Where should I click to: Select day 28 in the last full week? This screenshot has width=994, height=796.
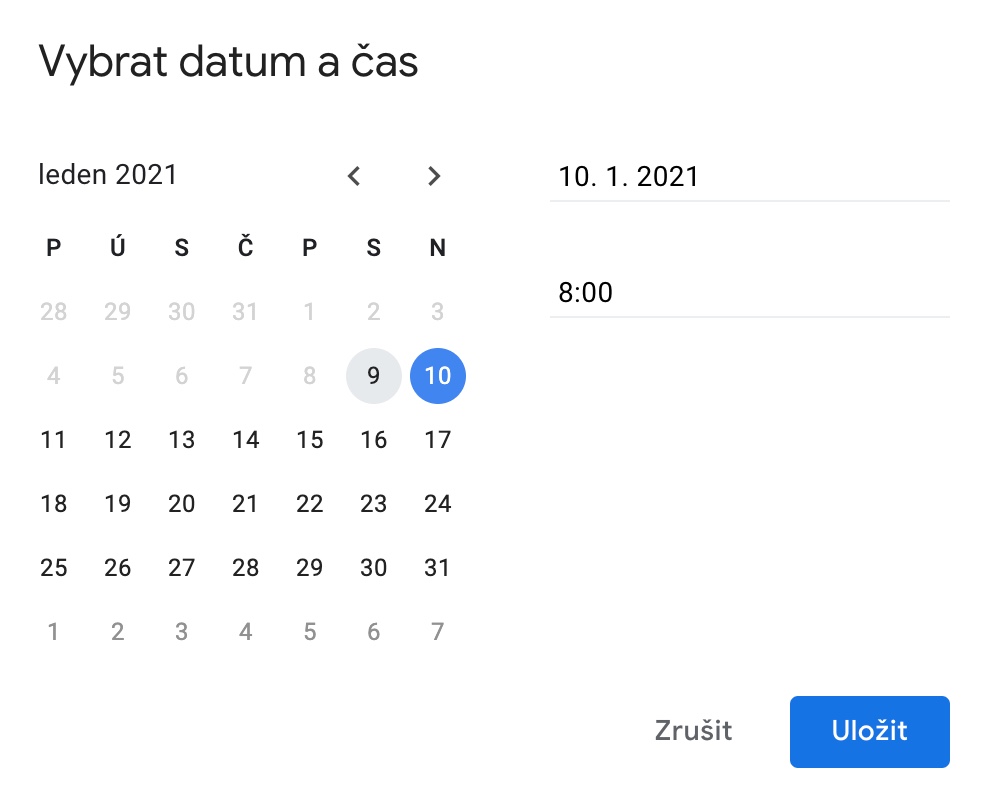tap(246, 568)
